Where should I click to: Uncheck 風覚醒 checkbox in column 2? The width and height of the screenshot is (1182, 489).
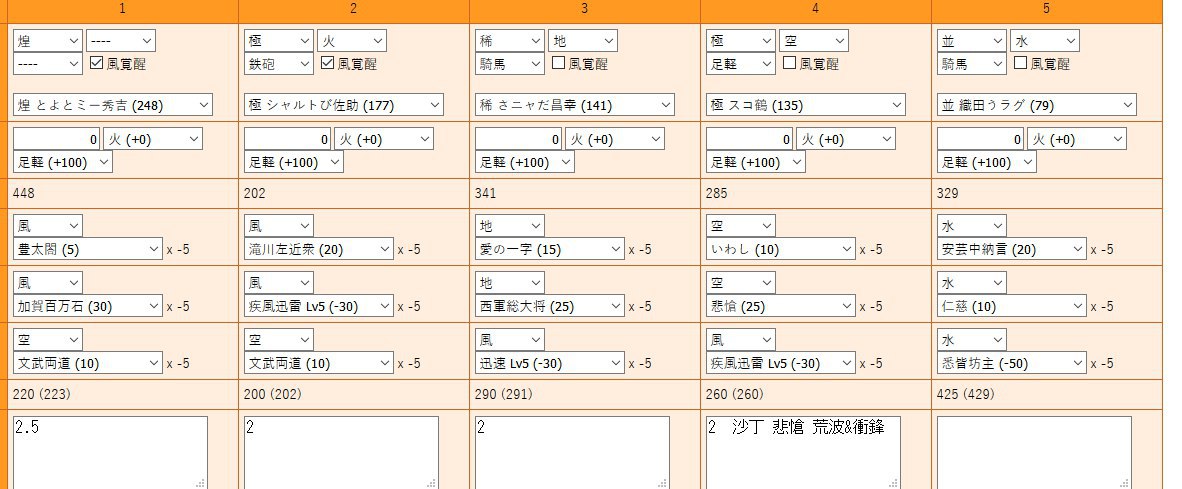327,63
